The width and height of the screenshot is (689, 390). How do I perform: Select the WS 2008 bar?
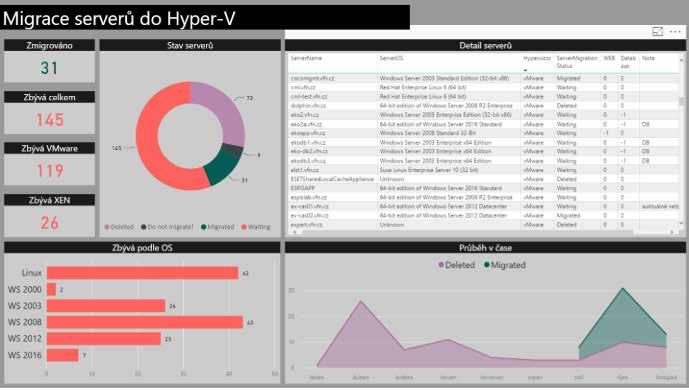145,322
